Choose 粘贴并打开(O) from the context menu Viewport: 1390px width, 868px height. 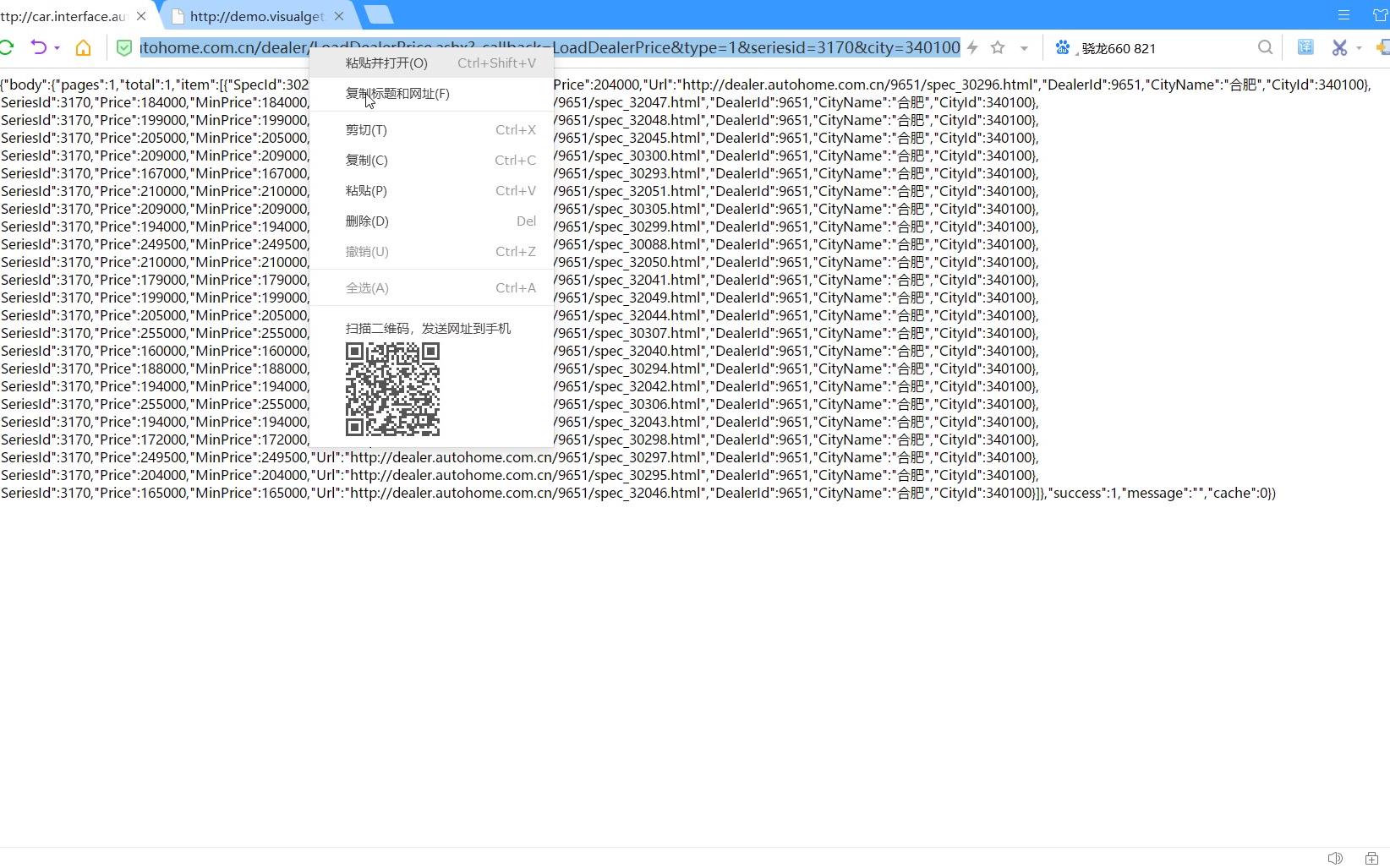click(431, 63)
